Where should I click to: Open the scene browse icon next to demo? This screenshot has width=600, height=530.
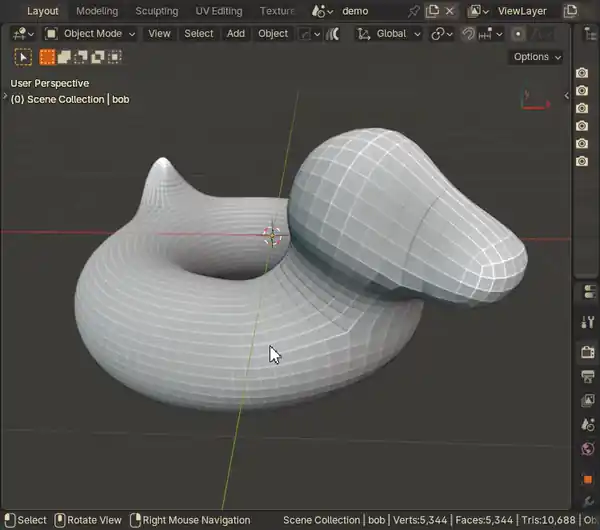(322, 11)
